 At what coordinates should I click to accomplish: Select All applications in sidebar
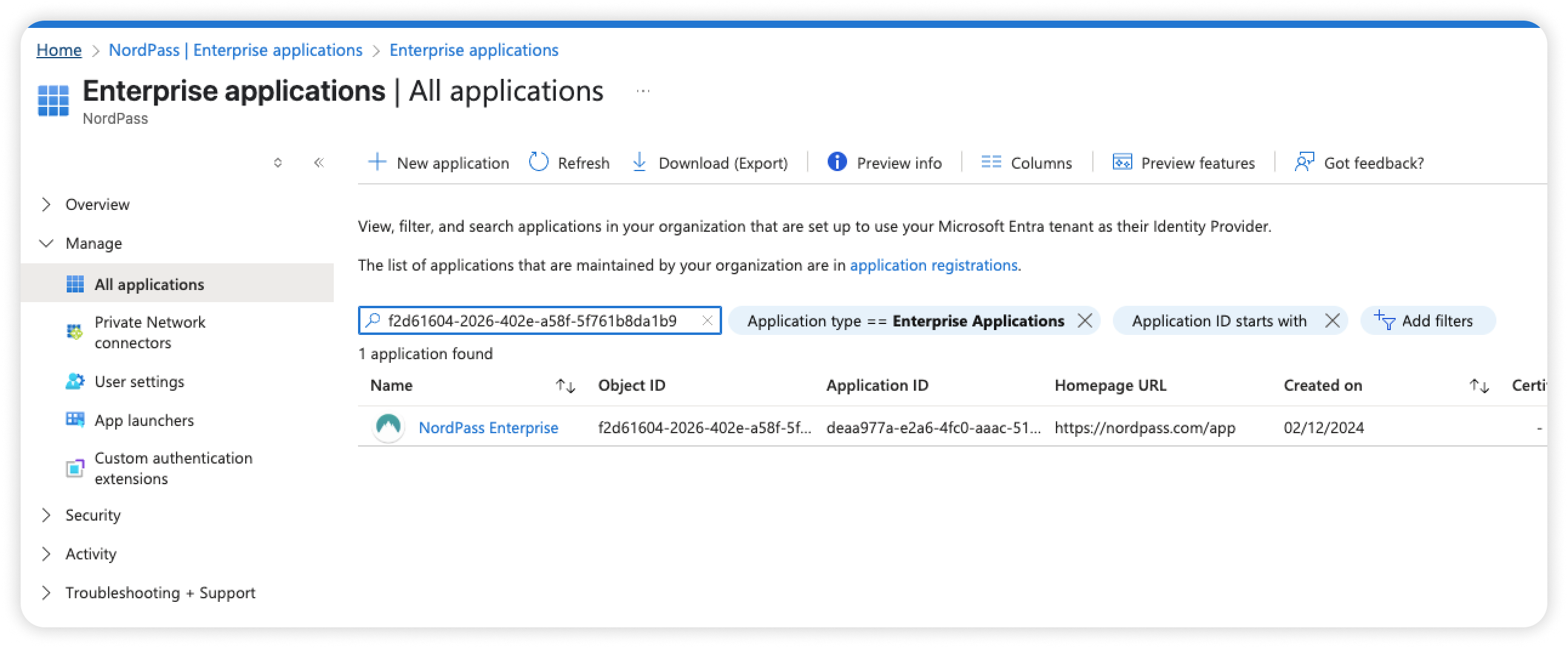[177, 284]
